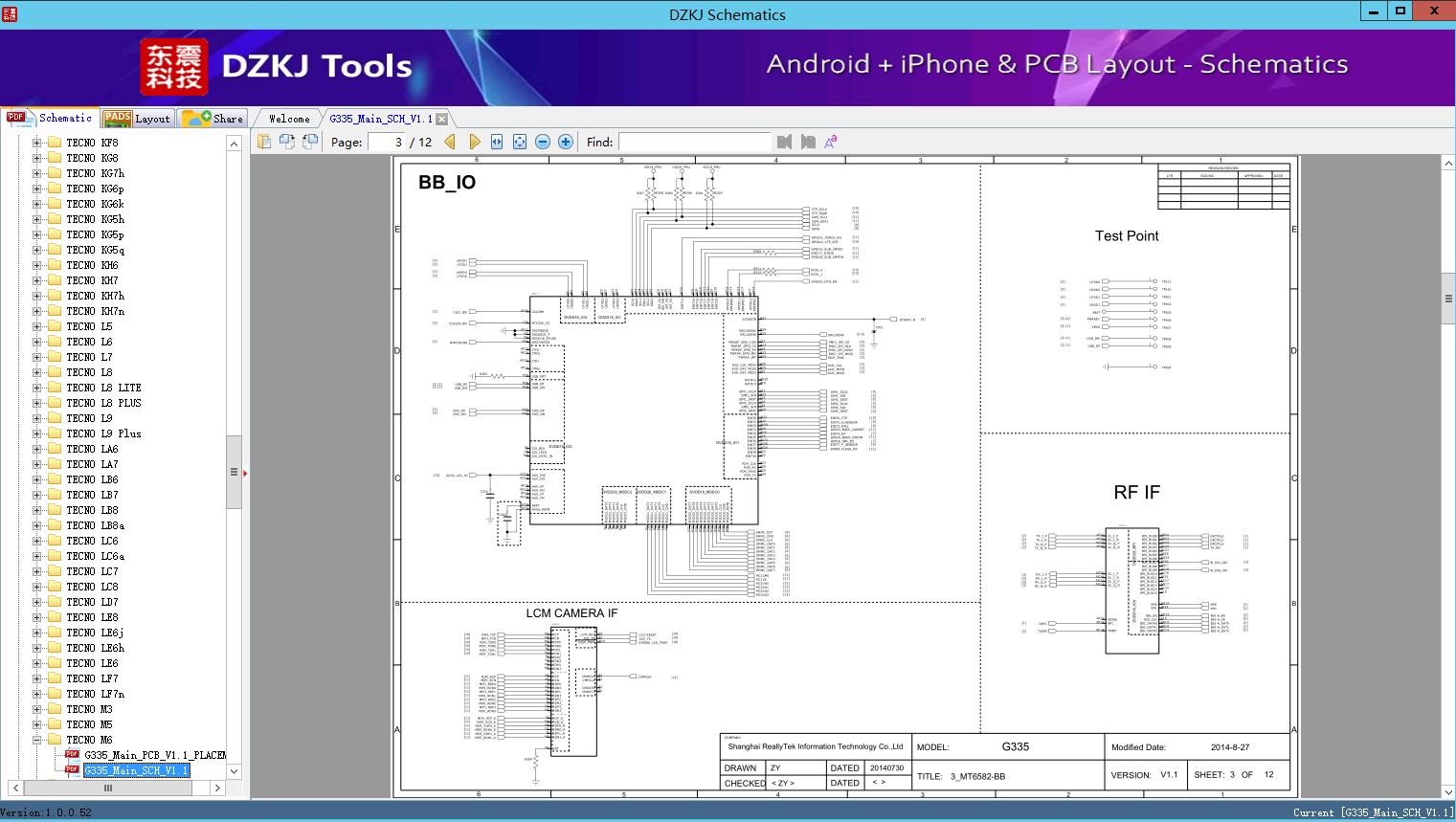
Task: Click the TECNO LB8a folder icon
Action: pos(55,525)
